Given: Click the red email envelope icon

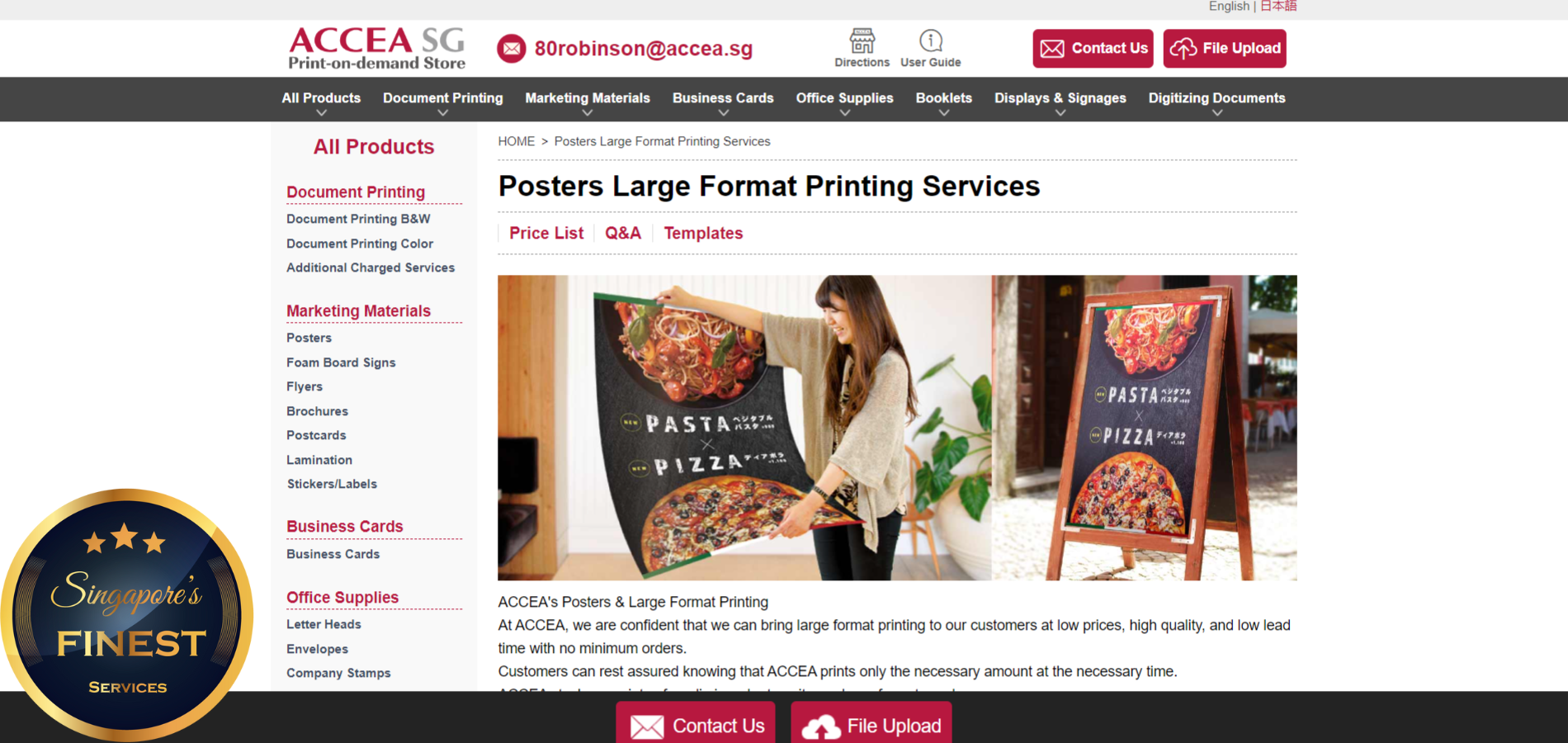Looking at the screenshot, I should (512, 49).
